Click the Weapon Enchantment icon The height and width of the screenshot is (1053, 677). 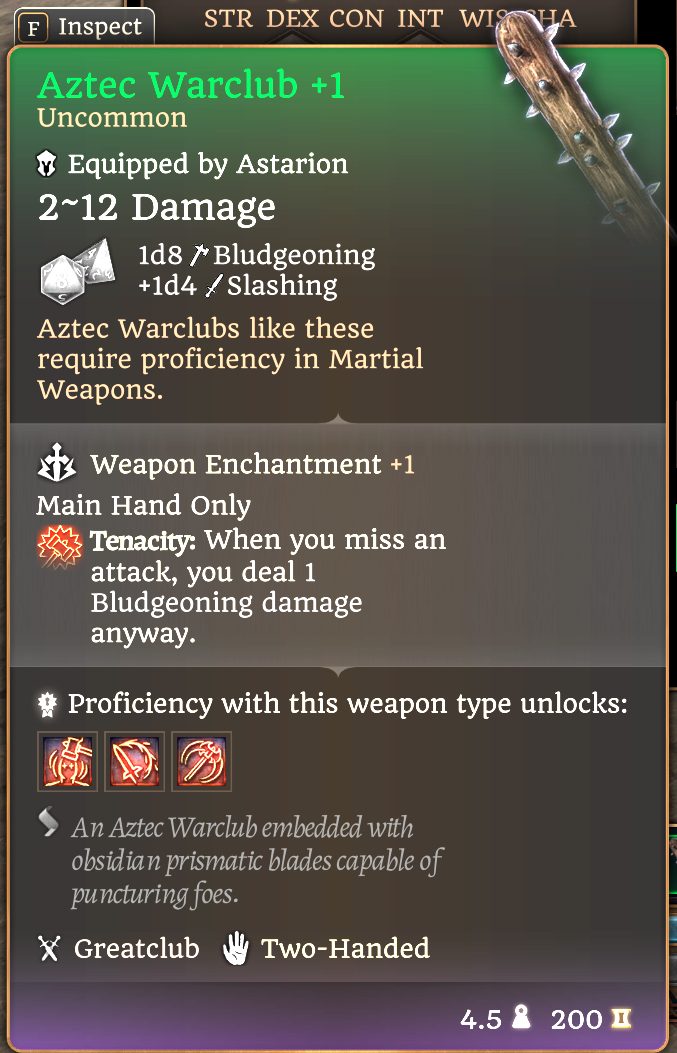56,463
